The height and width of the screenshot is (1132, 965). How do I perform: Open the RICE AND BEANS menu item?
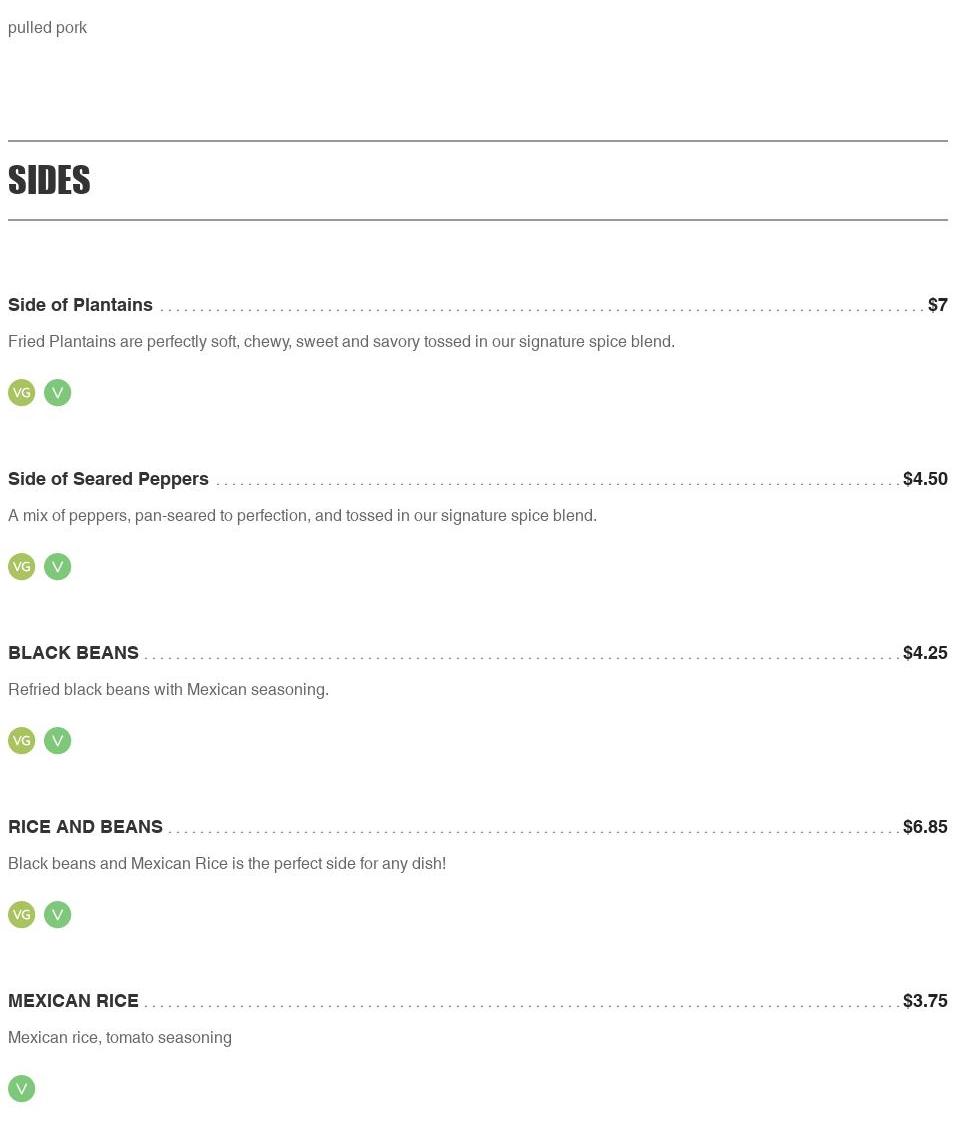pyautogui.click(x=85, y=827)
